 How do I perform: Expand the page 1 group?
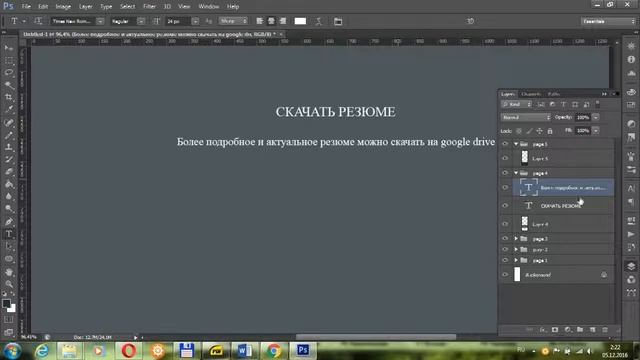516,260
